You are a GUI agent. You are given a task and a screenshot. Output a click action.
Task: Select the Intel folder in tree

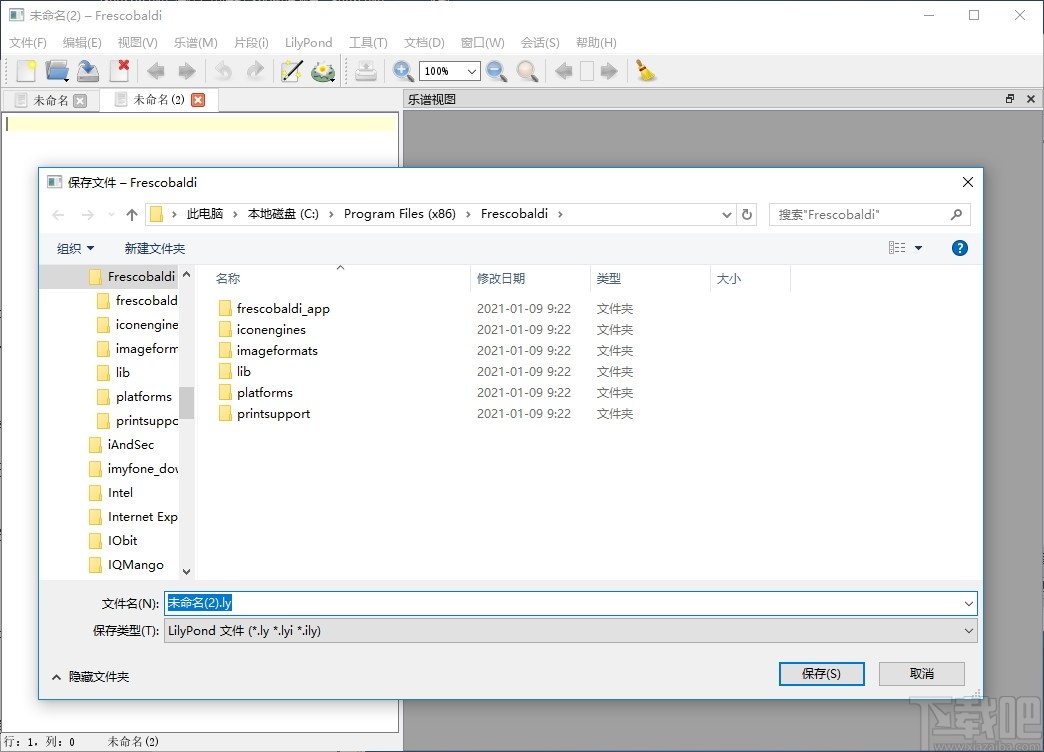coord(120,493)
